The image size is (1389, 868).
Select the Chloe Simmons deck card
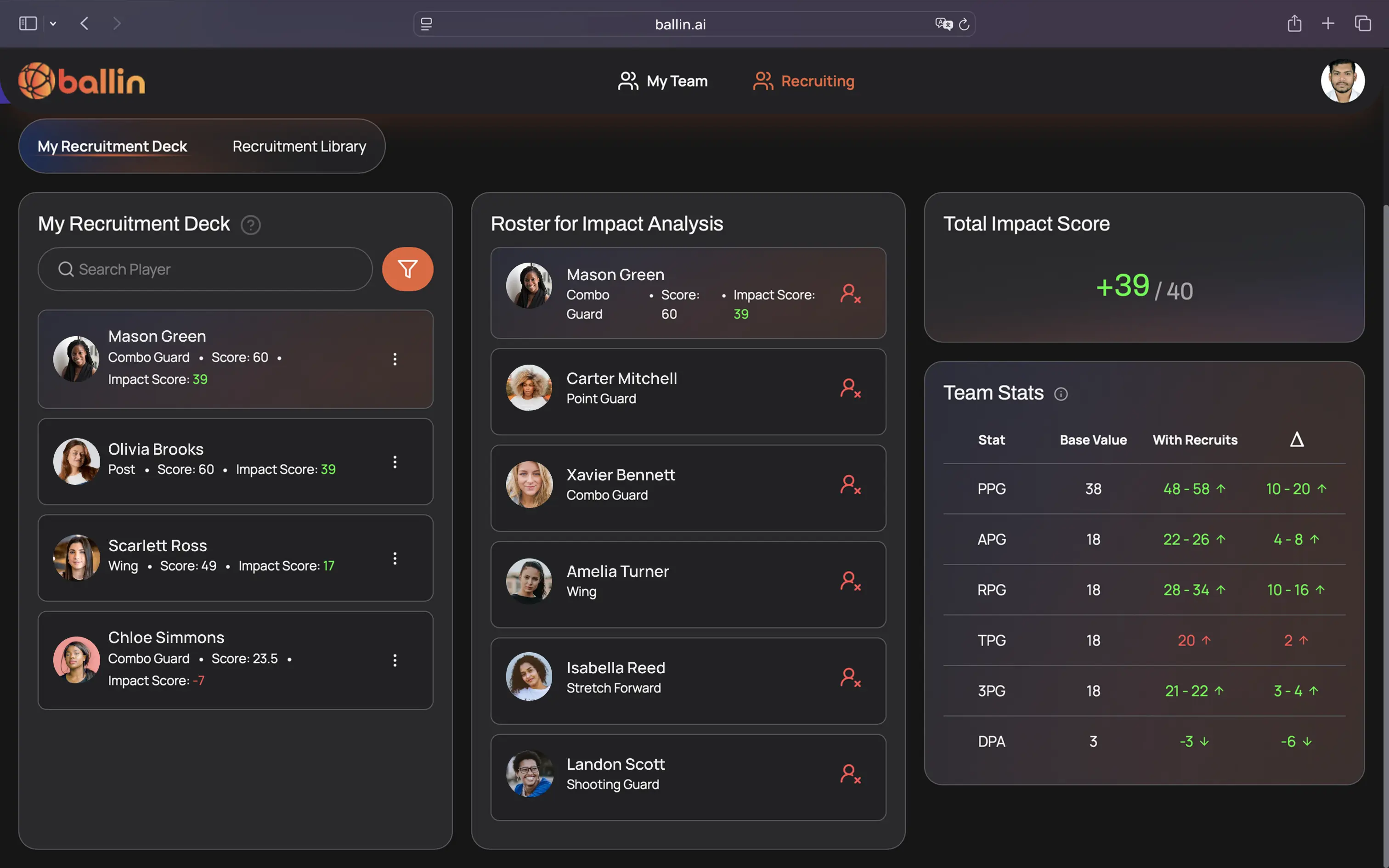(235, 660)
